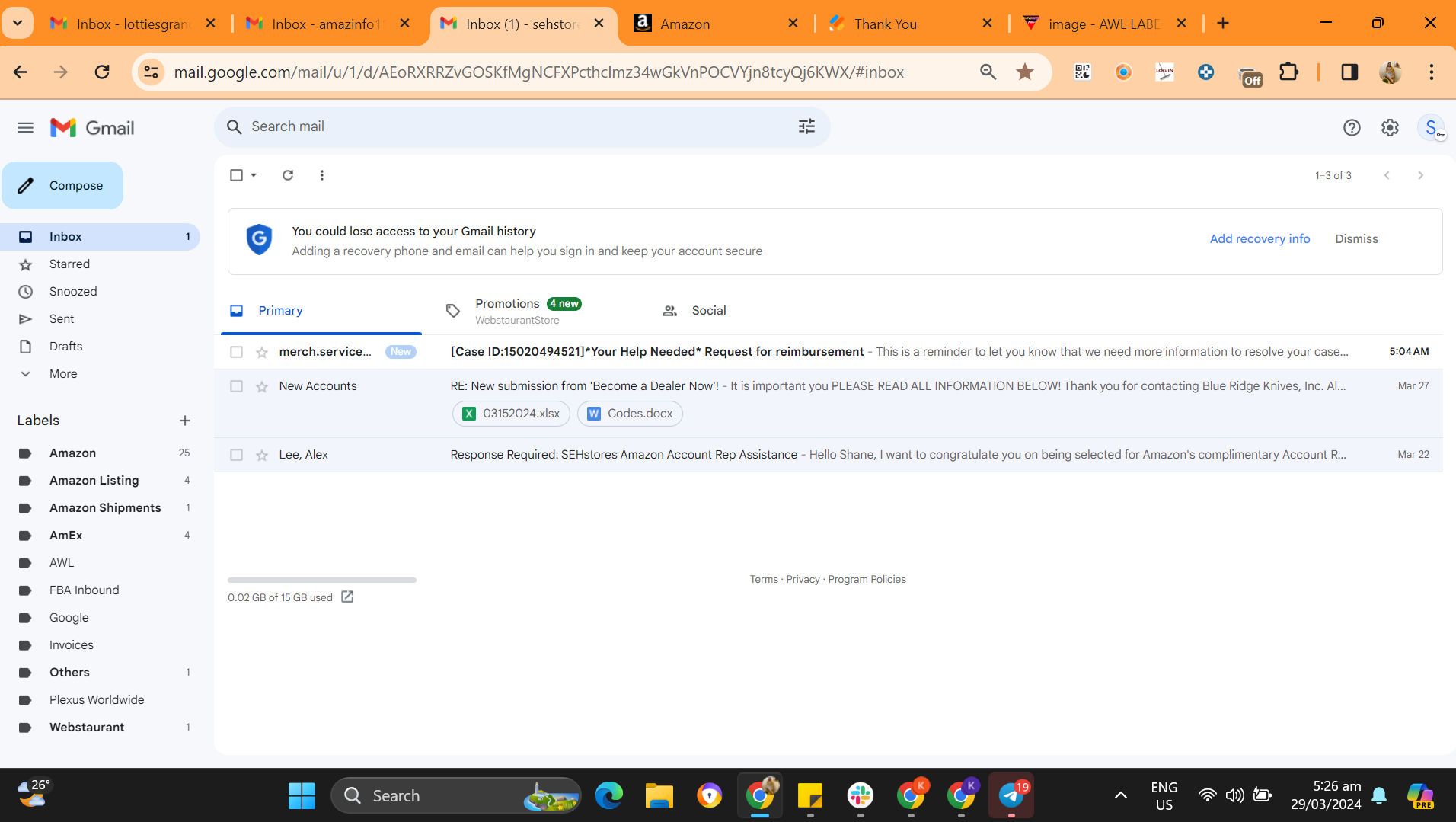Reload the browser page
The height and width of the screenshot is (822, 1456).
(102, 72)
